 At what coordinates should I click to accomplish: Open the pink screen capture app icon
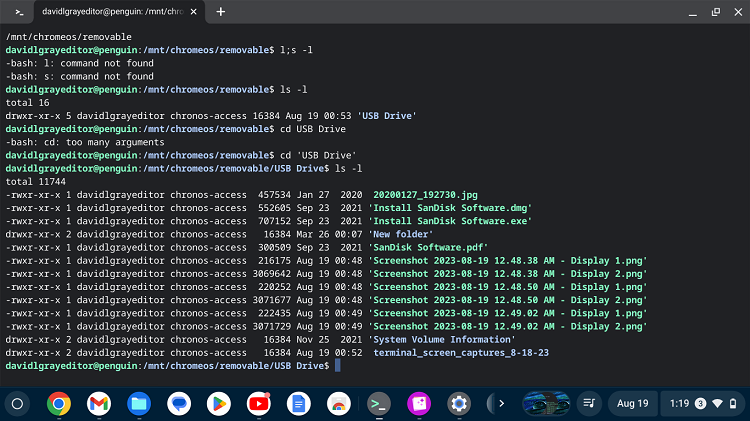(x=418, y=403)
